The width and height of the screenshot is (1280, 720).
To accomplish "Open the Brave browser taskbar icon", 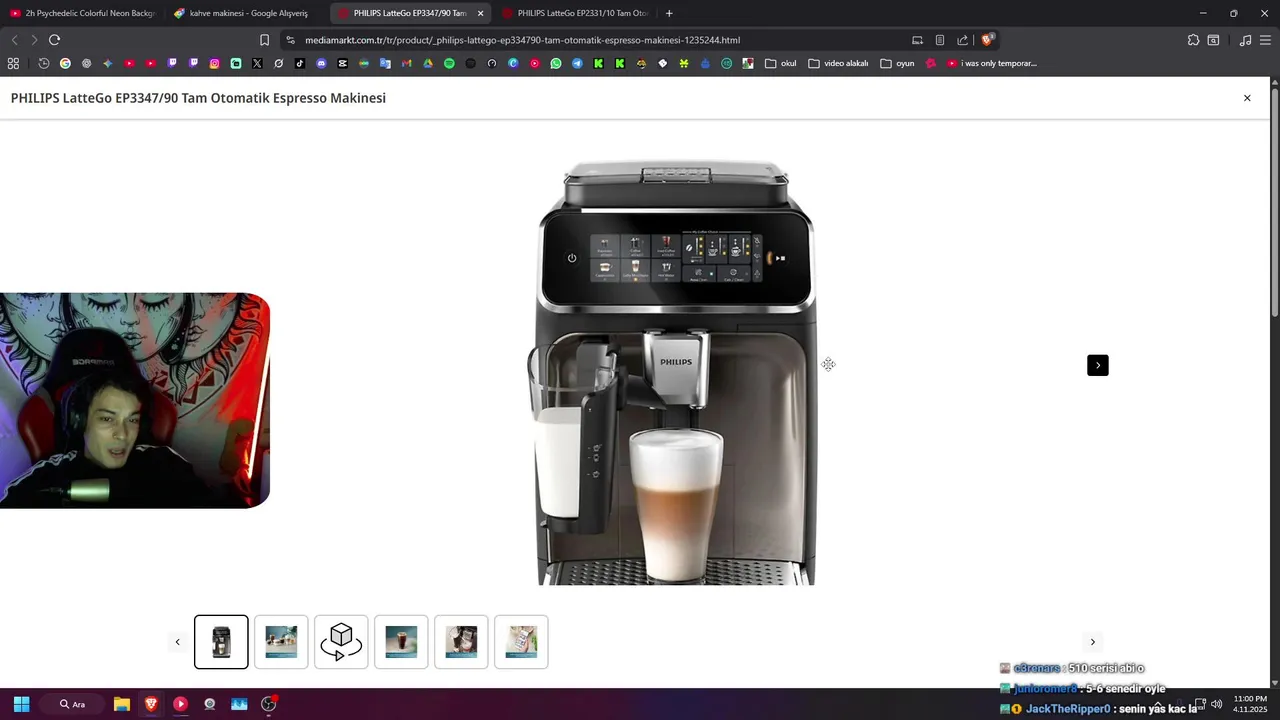I will [151, 704].
